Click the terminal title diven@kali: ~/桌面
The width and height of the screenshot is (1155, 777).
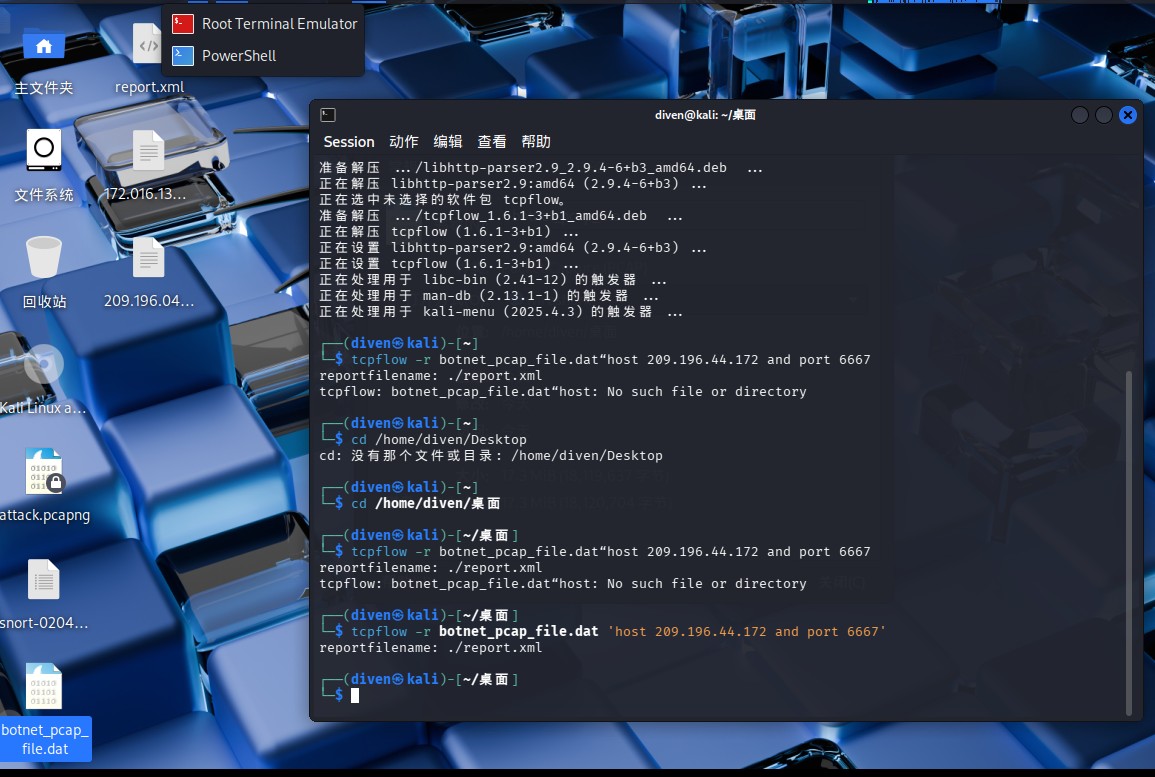pyautogui.click(x=705, y=115)
